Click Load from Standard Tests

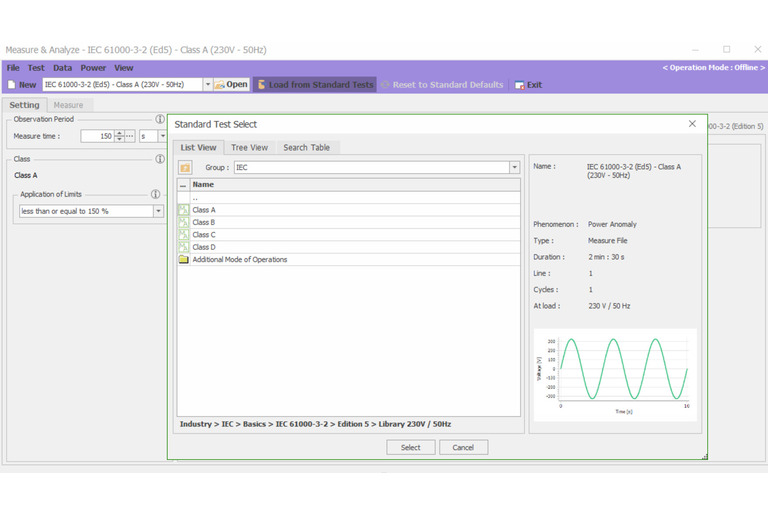[x=315, y=85]
